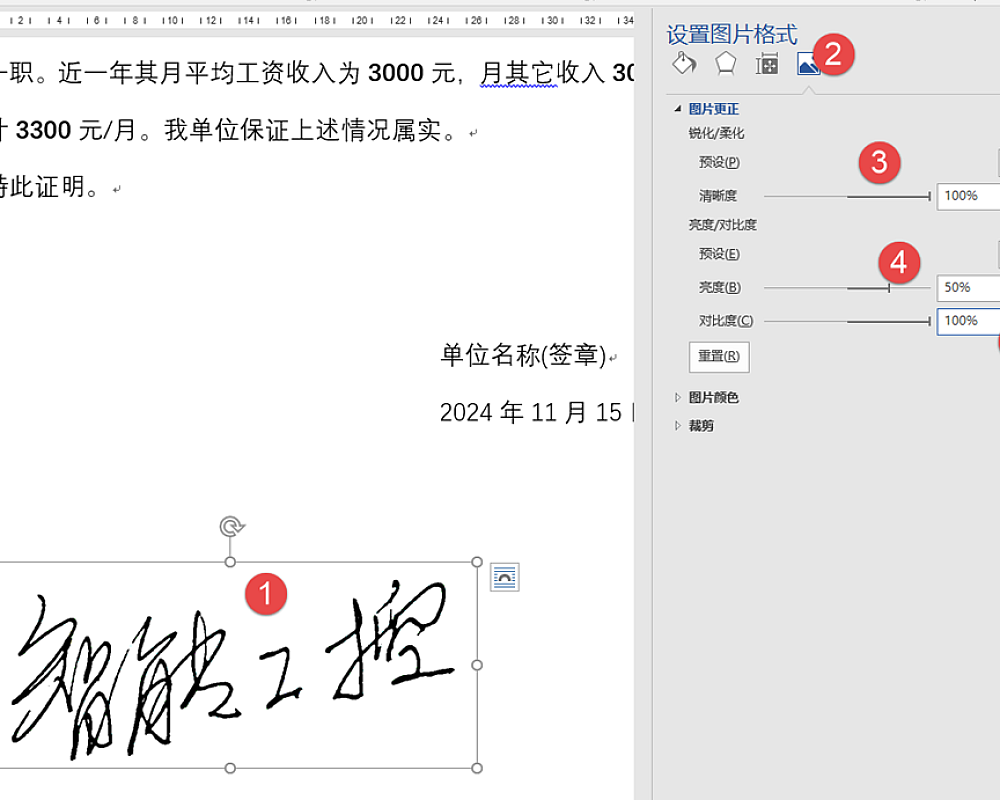Viewport: 1000px width, 800px height.
Task: Click the 亮度 brightness slider handle
Action: 889,288
